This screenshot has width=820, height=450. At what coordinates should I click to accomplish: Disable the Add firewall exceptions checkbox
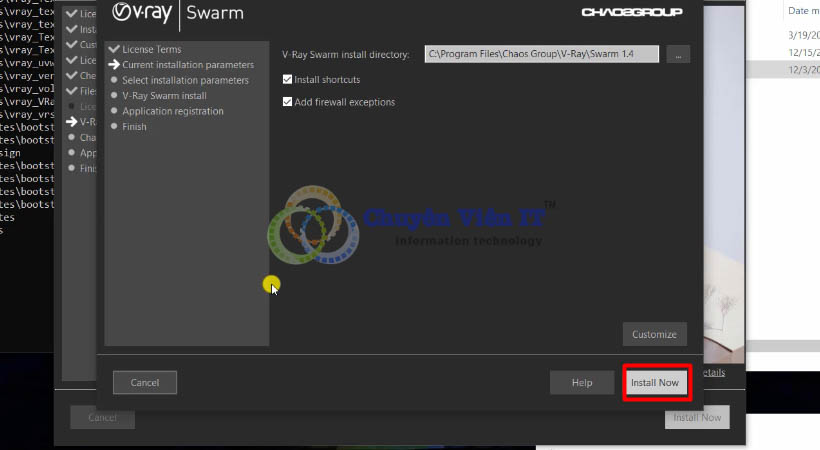pyautogui.click(x=288, y=102)
